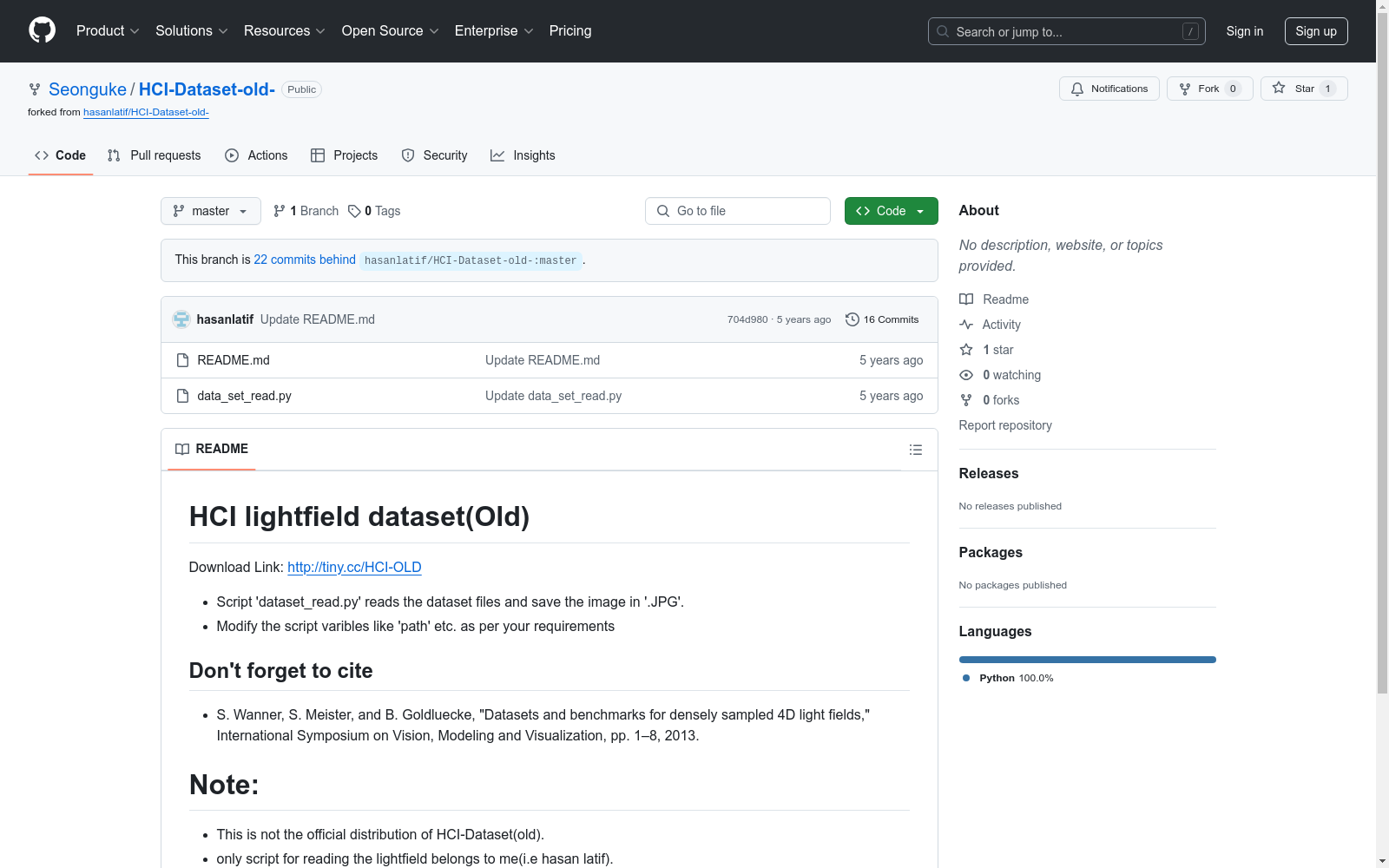Click the search magnifier icon in header

943,31
